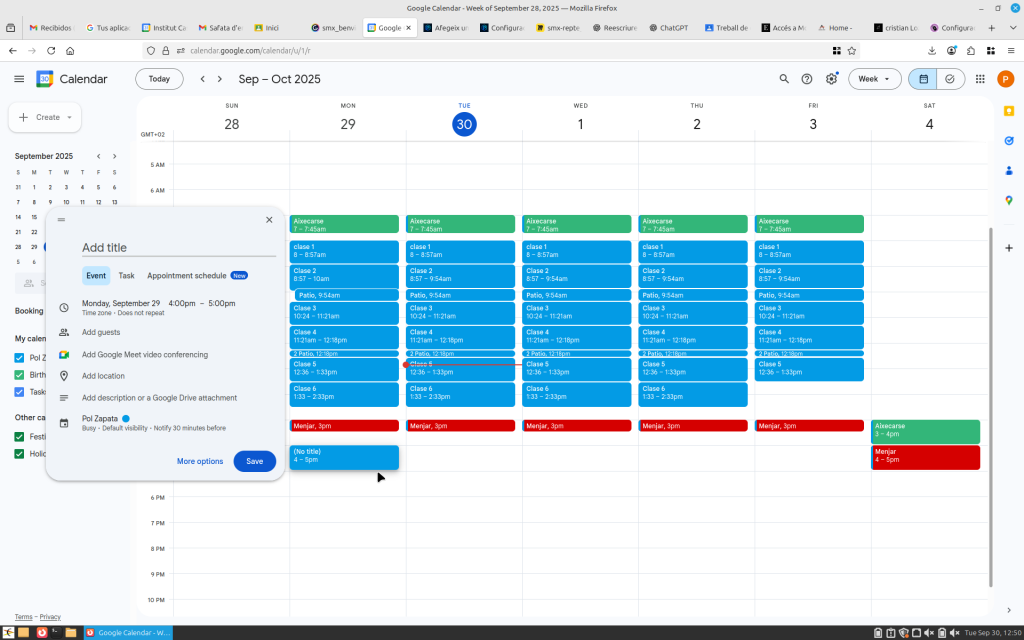Open Google Keep in the side panel
Screen dimensions: 1024x640
tap(1009, 111)
